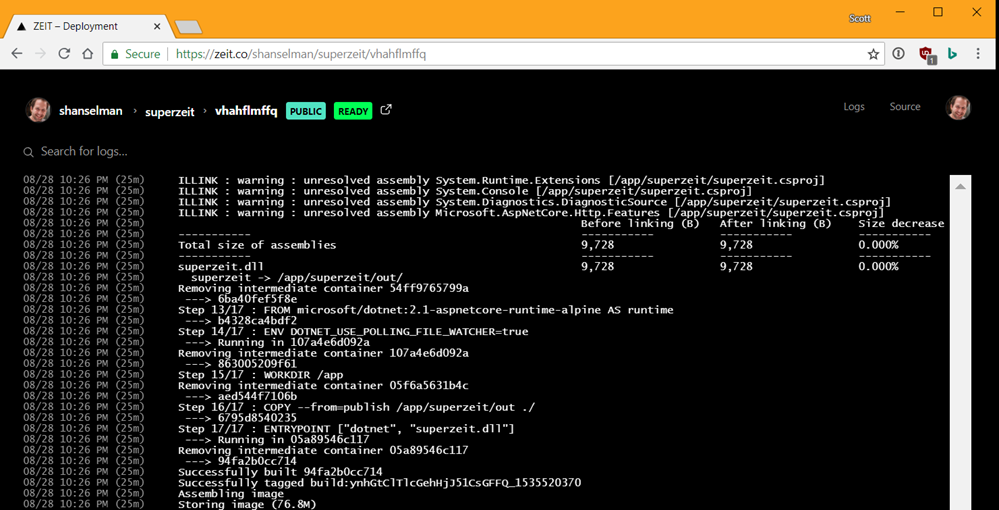999x510 pixels.
Task: Click the 'Step 13/17 : FROM microsoft/dotnet' line
Action: pos(426,310)
